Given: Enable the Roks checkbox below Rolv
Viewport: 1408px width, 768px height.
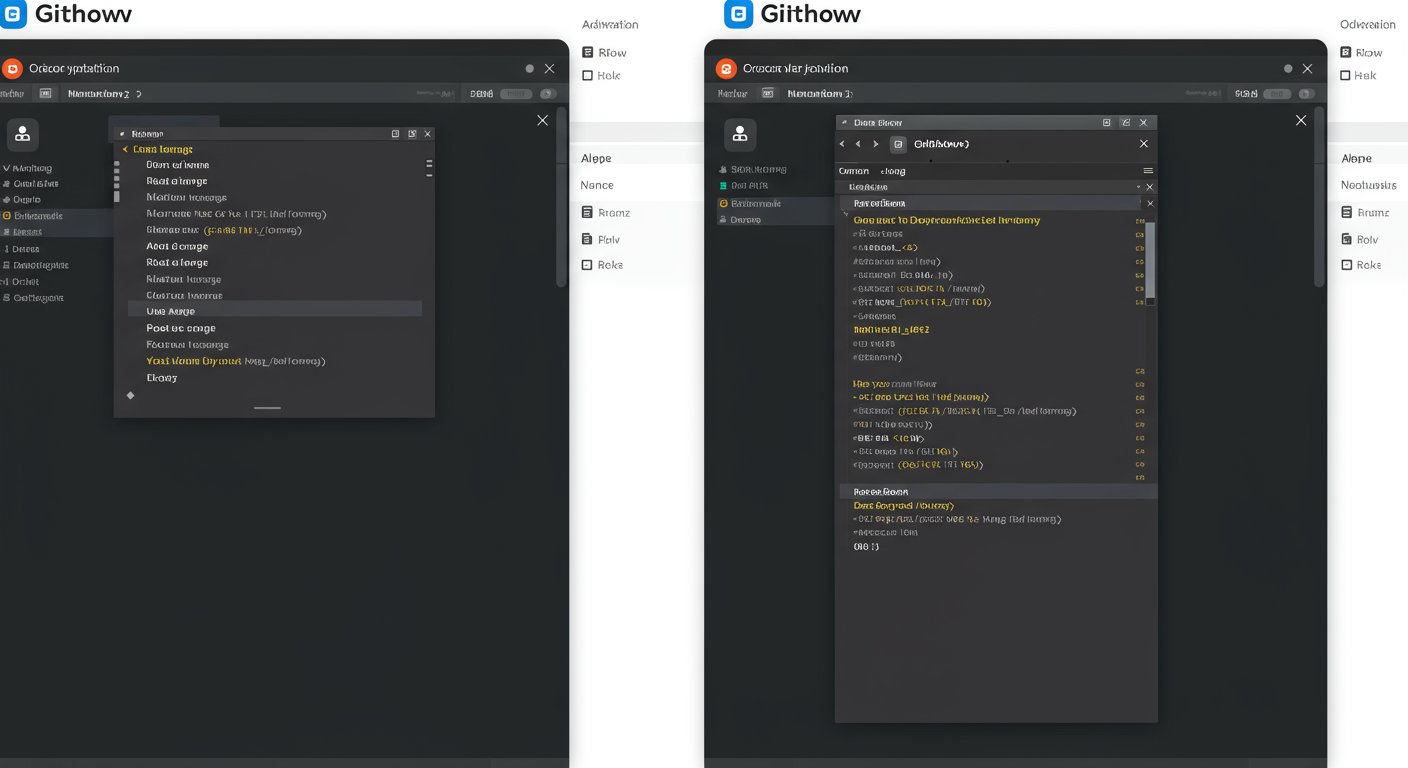Looking at the screenshot, I should 1347,264.
